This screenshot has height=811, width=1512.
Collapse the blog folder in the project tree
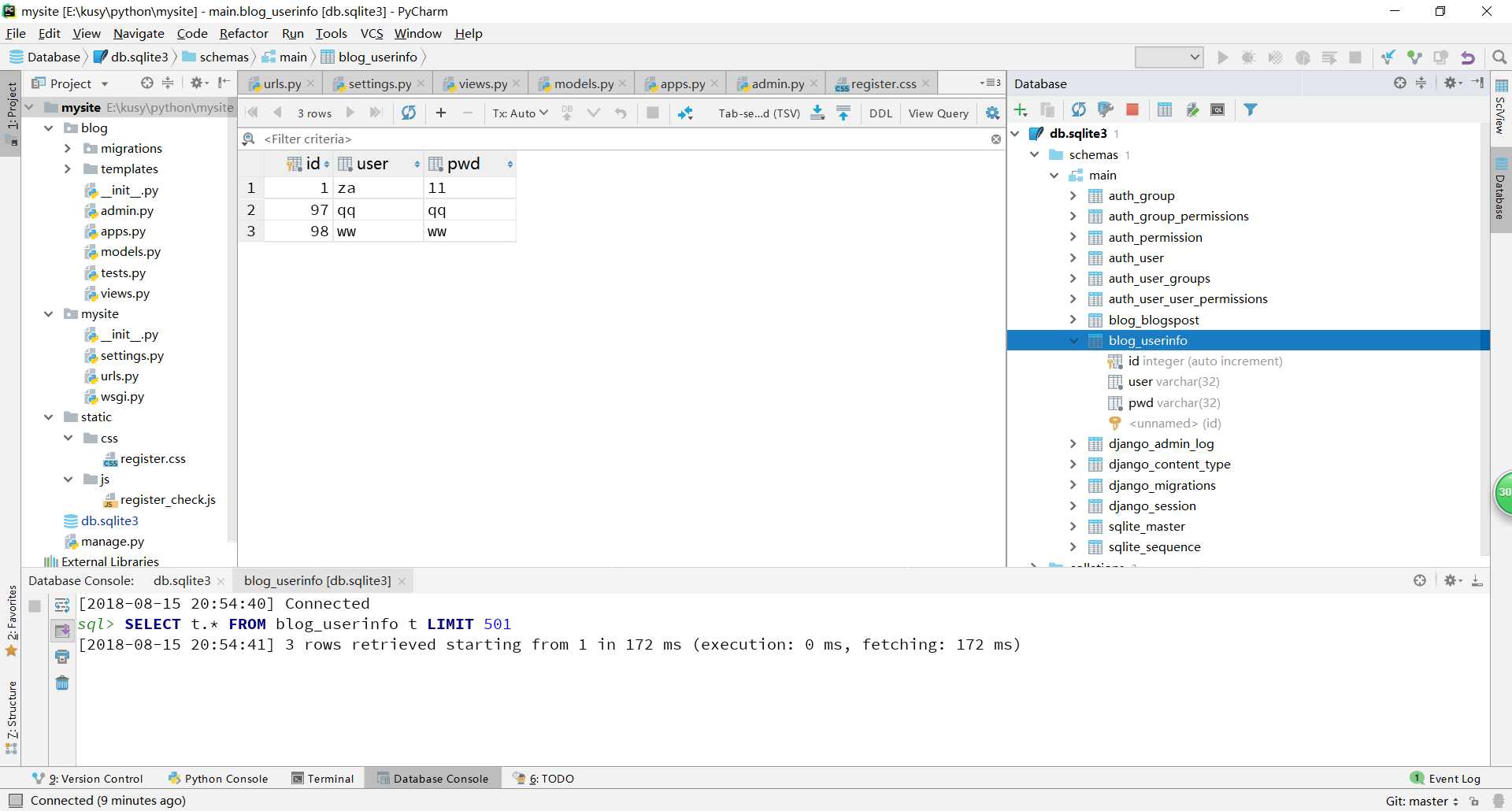[49, 128]
